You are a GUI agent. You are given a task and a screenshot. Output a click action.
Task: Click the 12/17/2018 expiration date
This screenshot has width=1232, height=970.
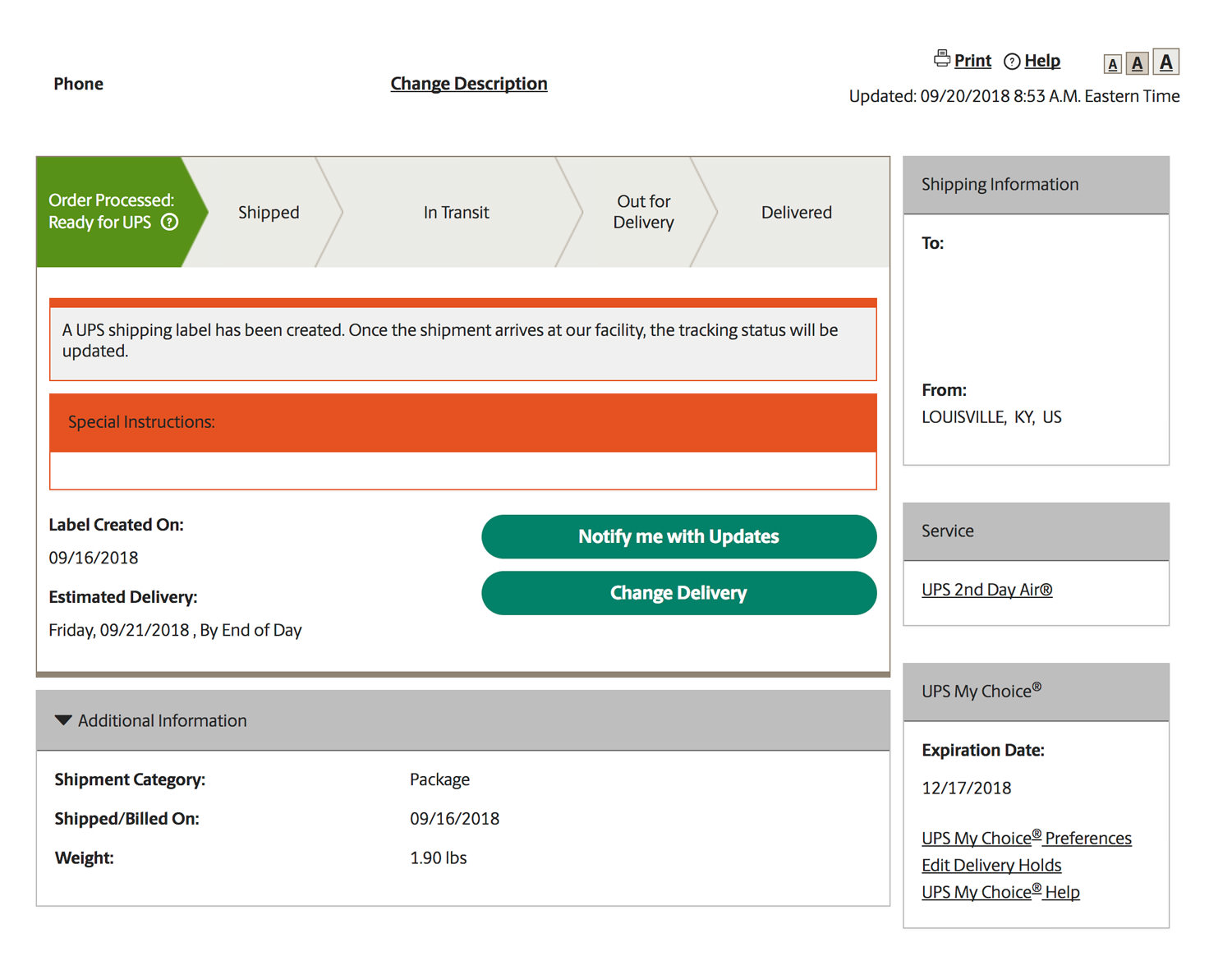tap(967, 788)
